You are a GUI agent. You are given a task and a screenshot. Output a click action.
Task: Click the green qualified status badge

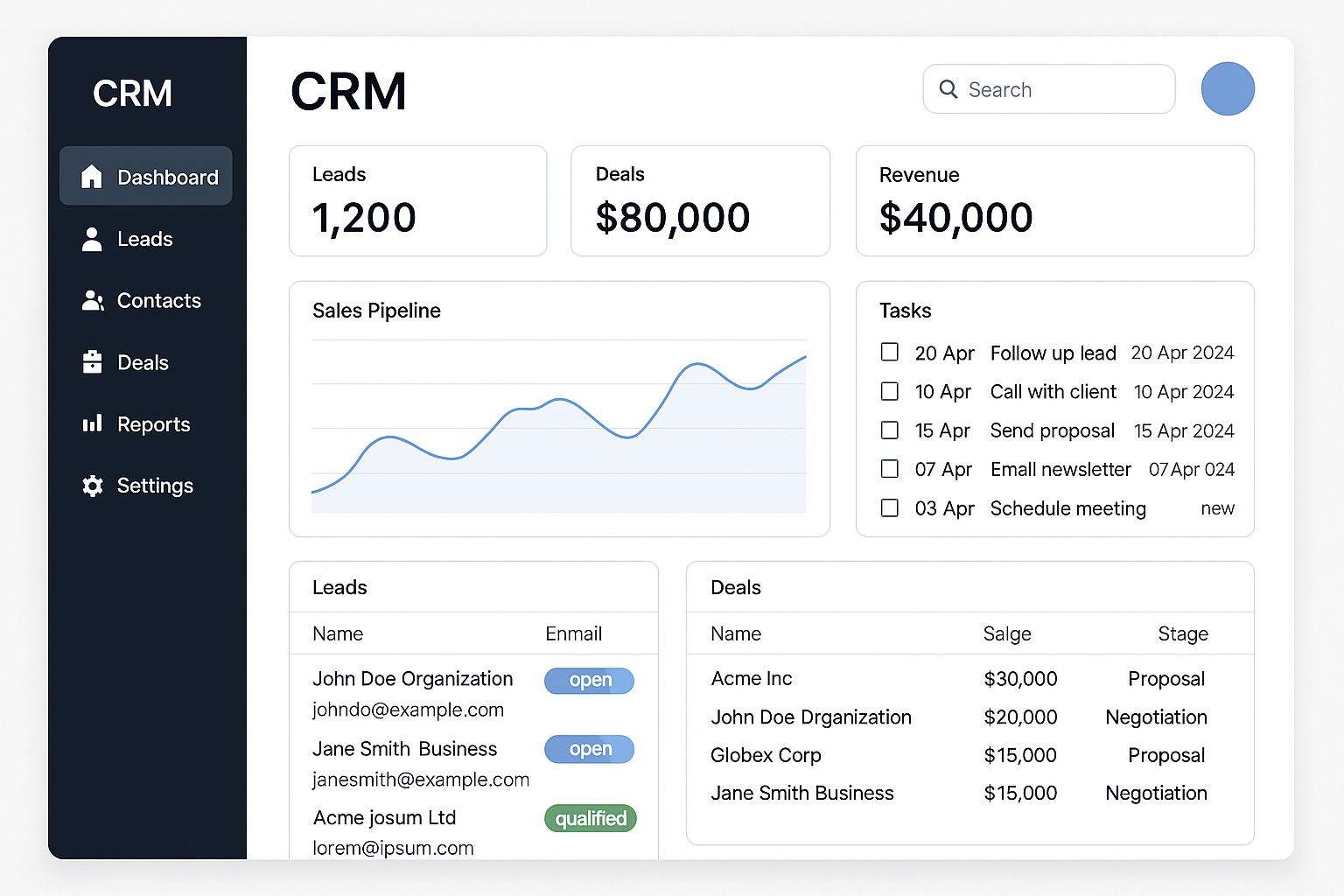pos(590,818)
